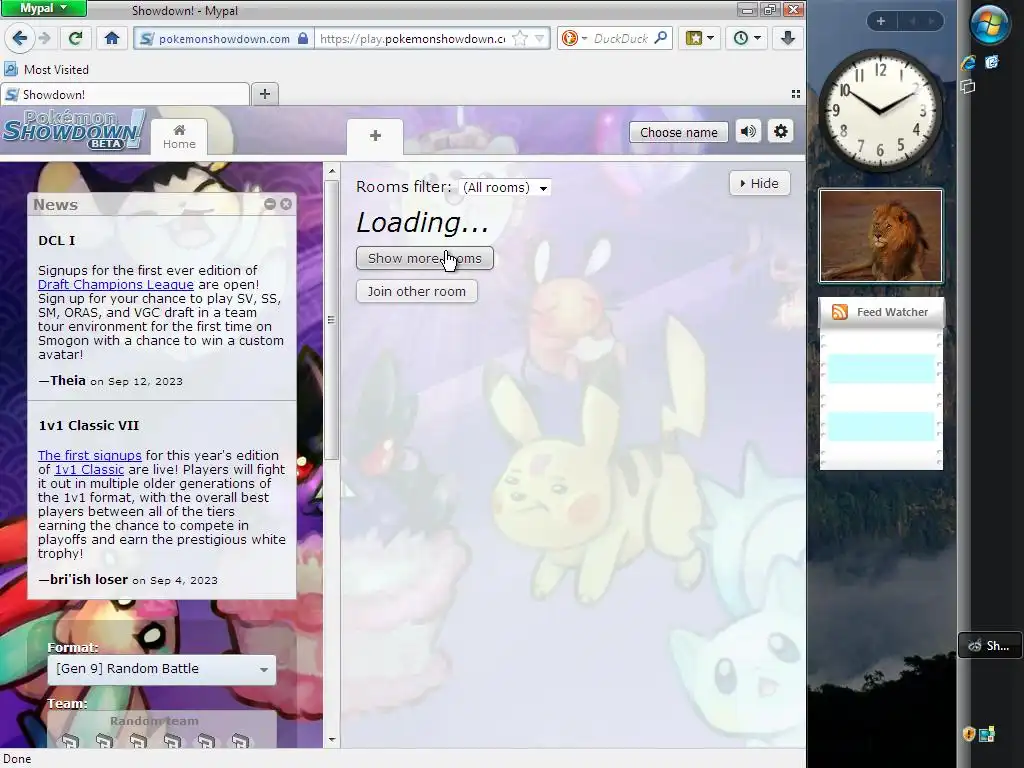Click the analog clock gadget
The height and width of the screenshot is (768, 1024).
(880, 110)
